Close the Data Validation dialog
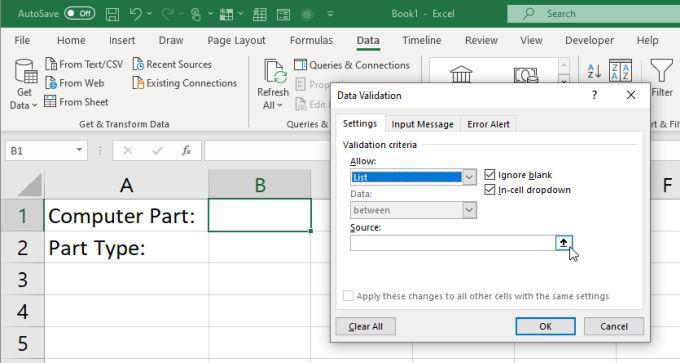The width and height of the screenshot is (680, 363). tap(631, 95)
